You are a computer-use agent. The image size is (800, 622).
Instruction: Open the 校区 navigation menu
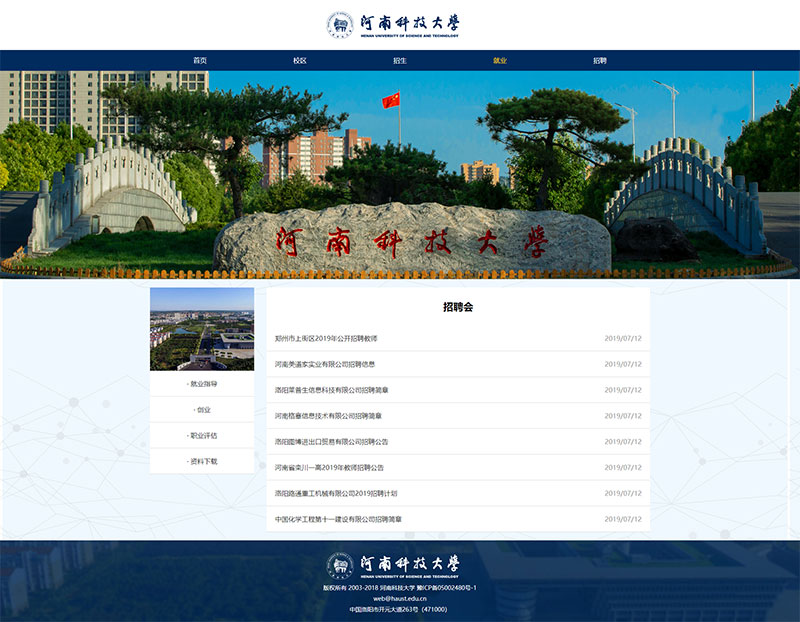pos(300,60)
